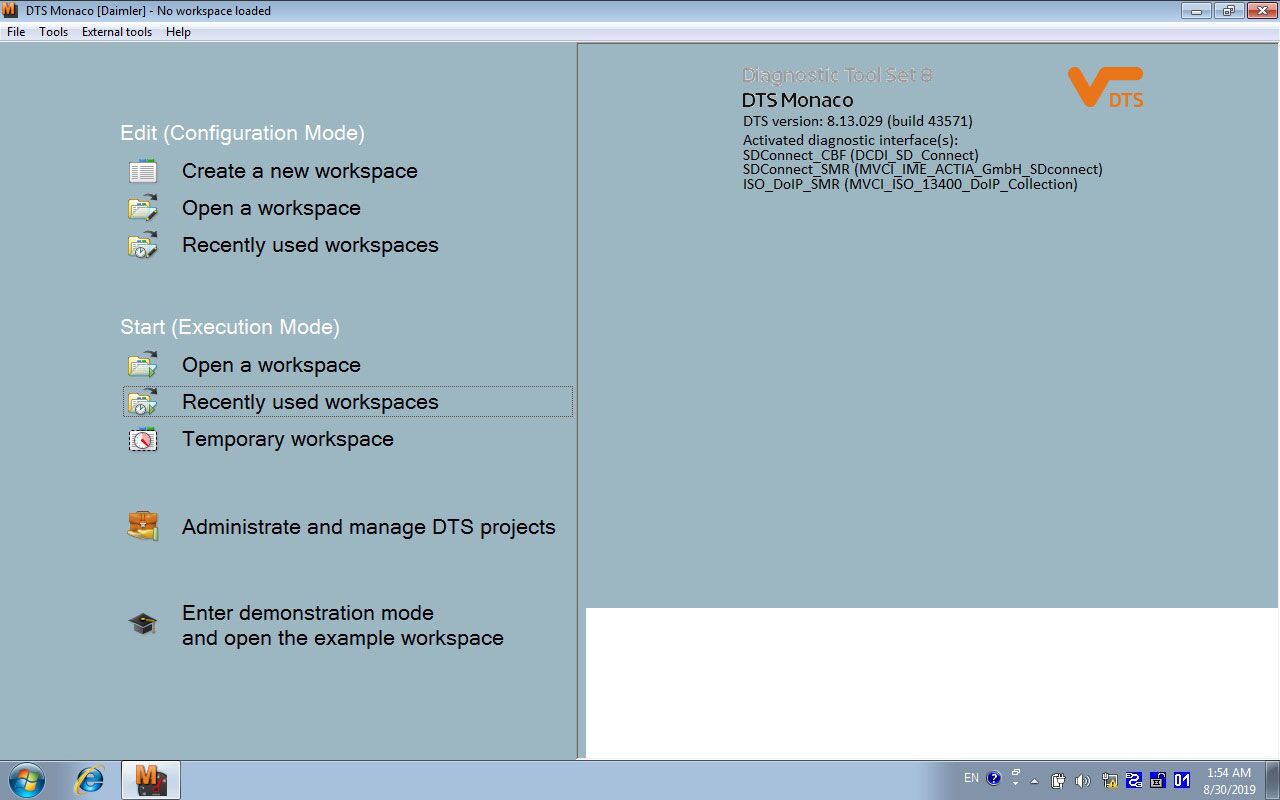The image size is (1280, 800).
Task: Select Recently used workspaces in Execution Mode
Action: [310, 402]
